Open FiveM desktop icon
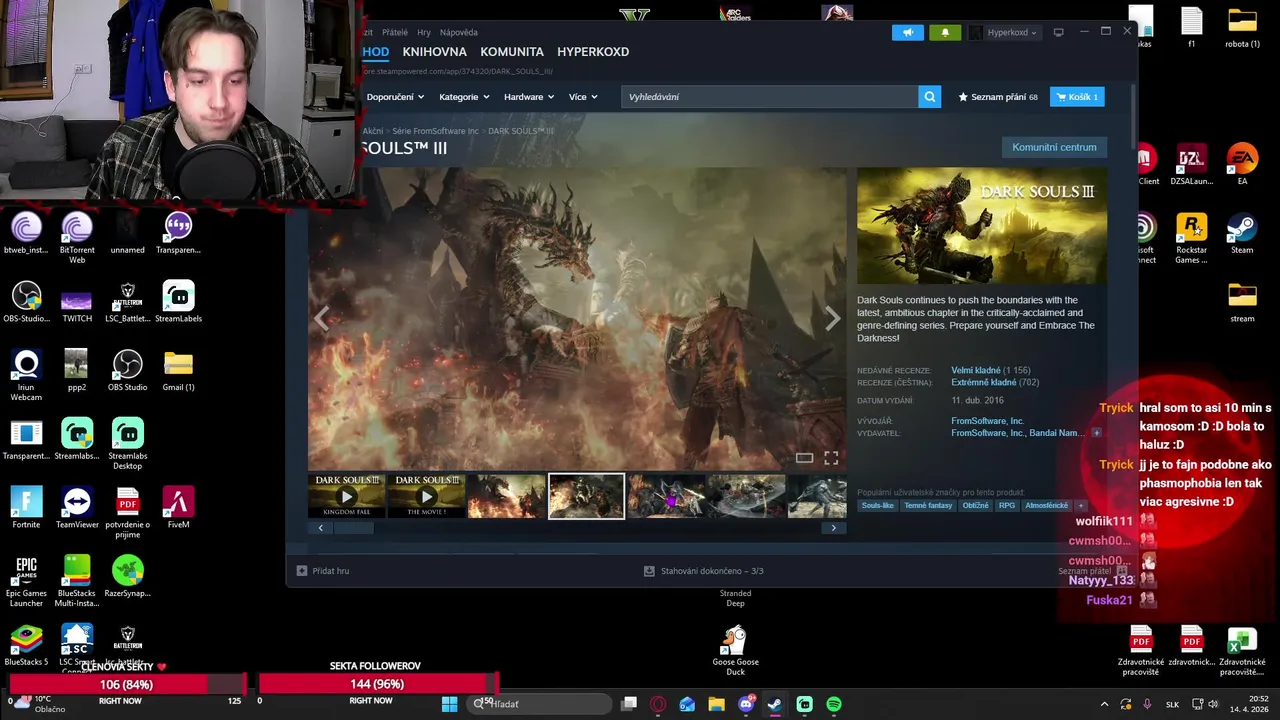The width and height of the screenshot is (1280, 720). [178, 508]
